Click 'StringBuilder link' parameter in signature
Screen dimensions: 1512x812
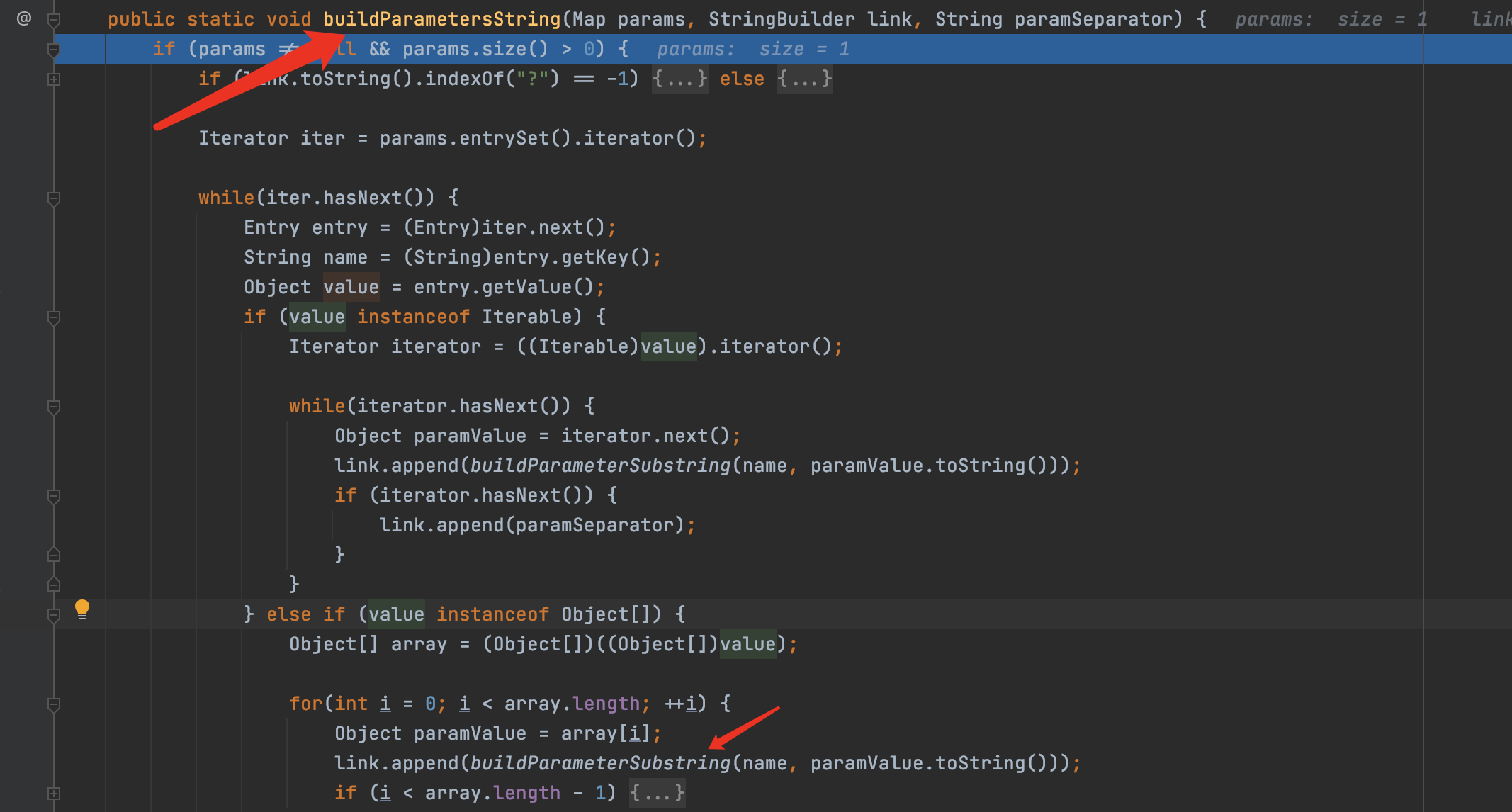[810, 19]
